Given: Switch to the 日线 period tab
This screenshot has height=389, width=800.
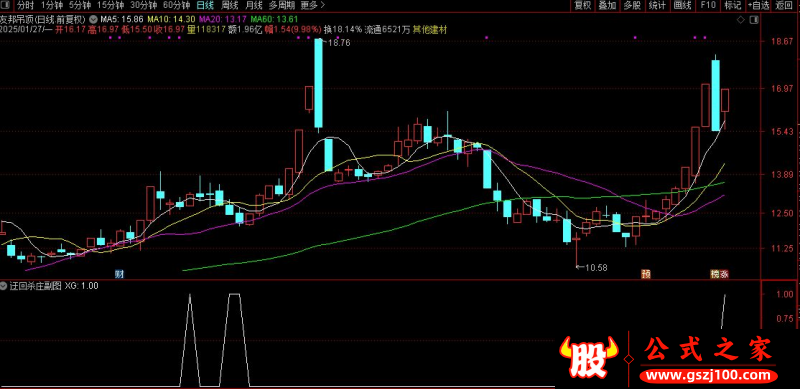Looking at the screenshot, I should pyautogui.click(x=206, y=6).
